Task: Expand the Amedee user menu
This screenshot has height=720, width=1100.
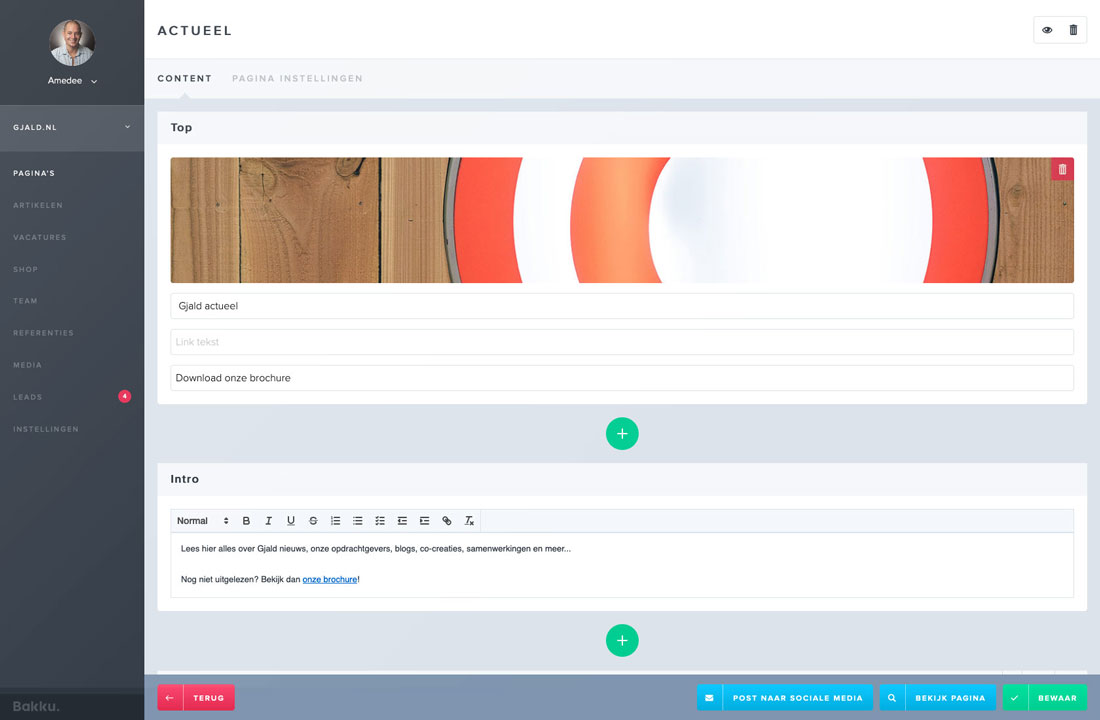Action: [71, 81]
